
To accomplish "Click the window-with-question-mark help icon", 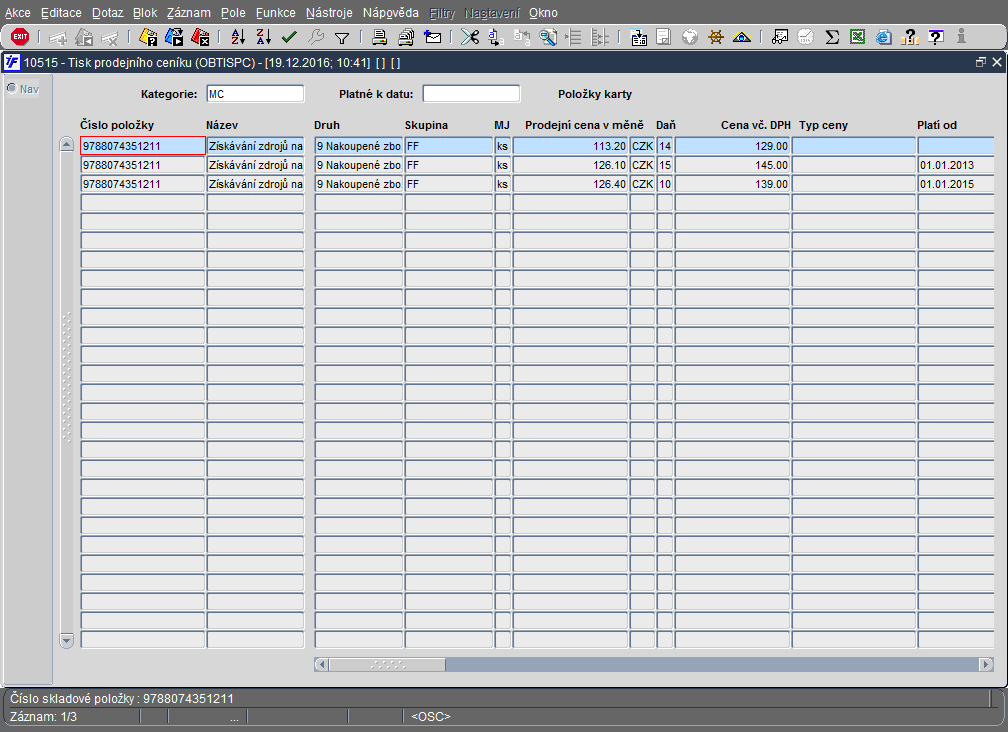I will [x=936, y=37].
